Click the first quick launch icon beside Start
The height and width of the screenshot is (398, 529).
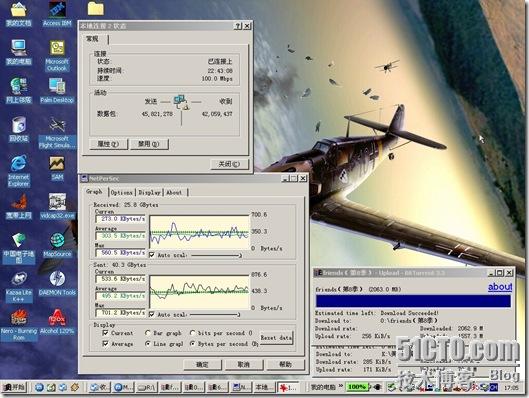click(x=39, y=387)
